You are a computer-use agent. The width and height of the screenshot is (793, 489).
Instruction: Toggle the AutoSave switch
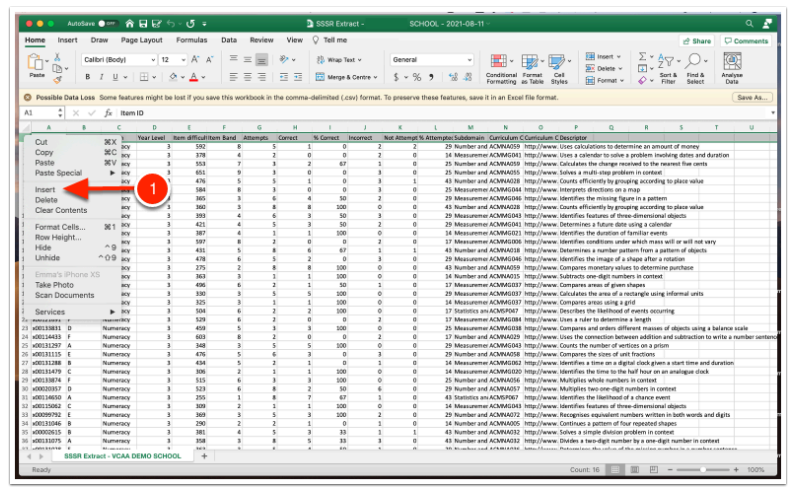[109, 22]
